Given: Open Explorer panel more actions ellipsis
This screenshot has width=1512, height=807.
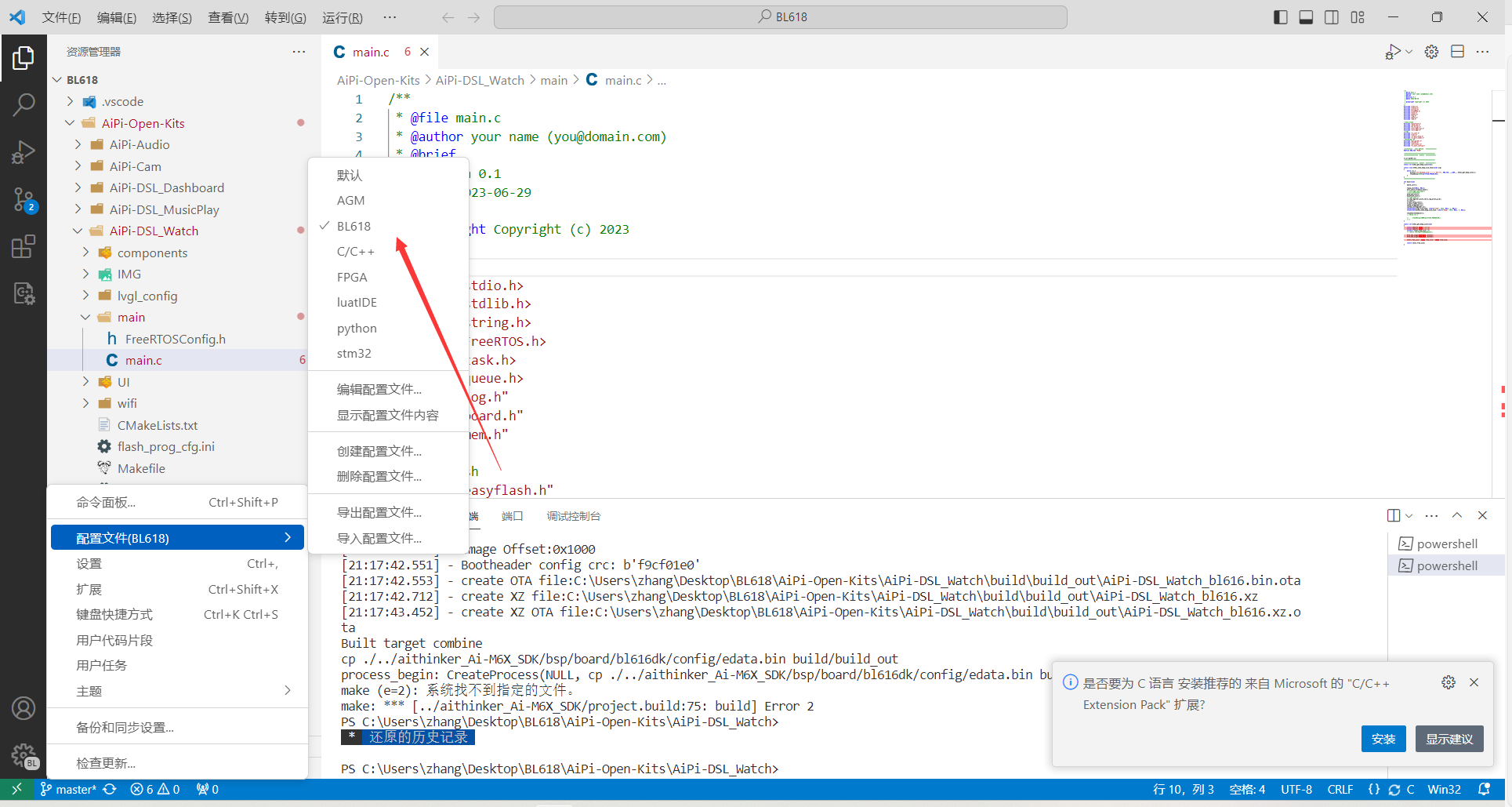Looking at the screenshot, I should [299, 52].
